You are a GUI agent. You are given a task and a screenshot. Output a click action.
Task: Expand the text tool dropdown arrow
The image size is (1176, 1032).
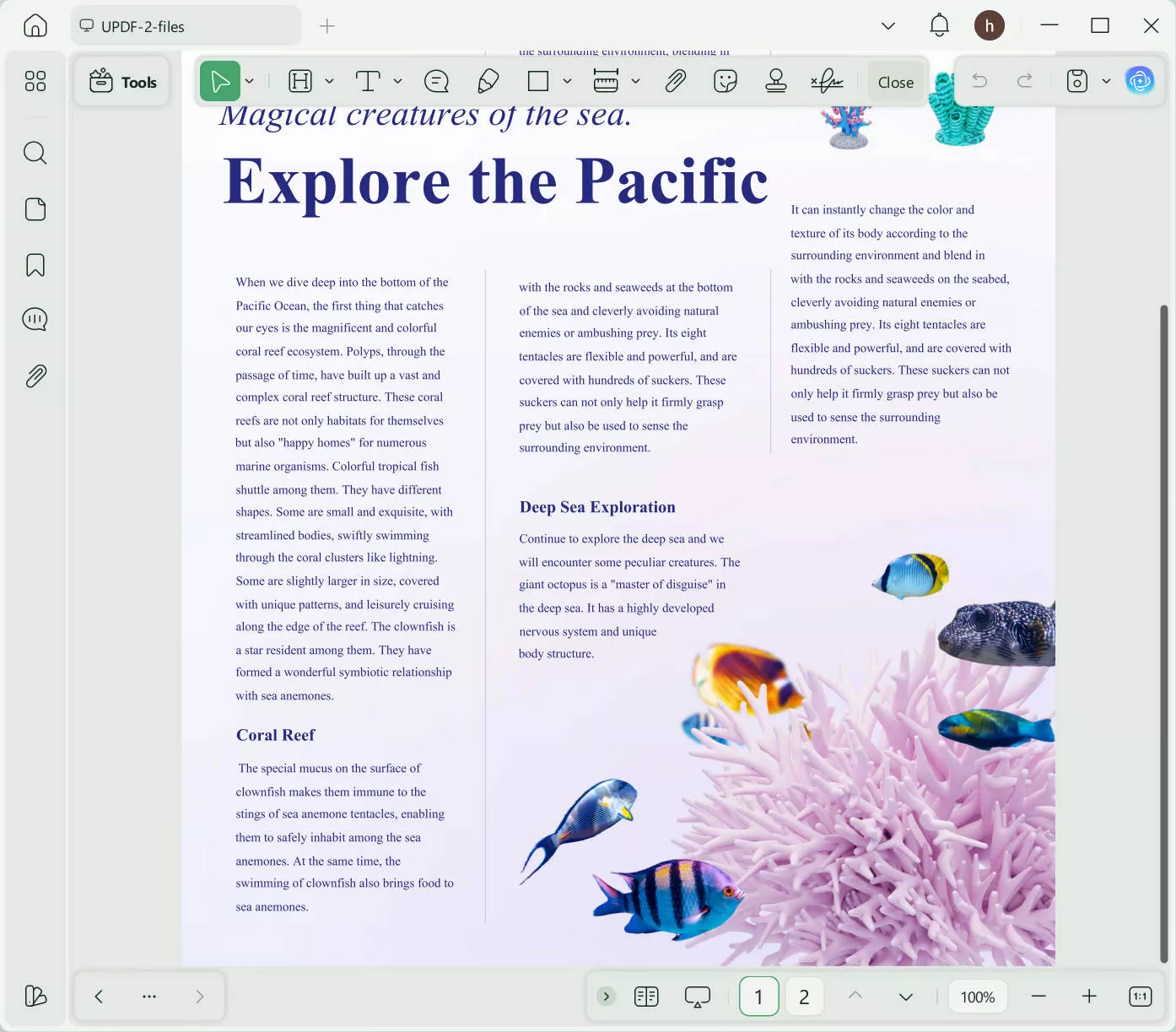(398, 81)
